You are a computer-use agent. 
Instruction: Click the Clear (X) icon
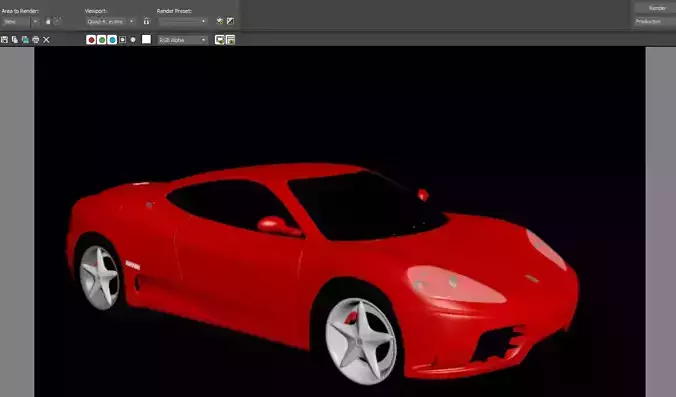(46, 40)
